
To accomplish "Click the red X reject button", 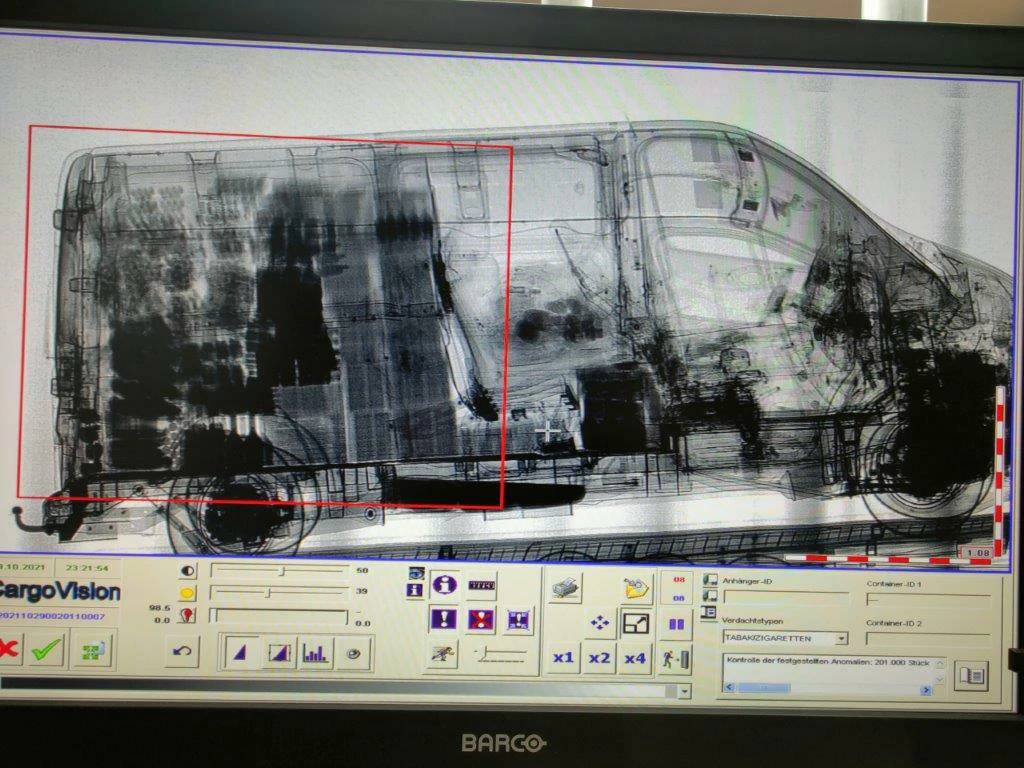I will 8,650.
